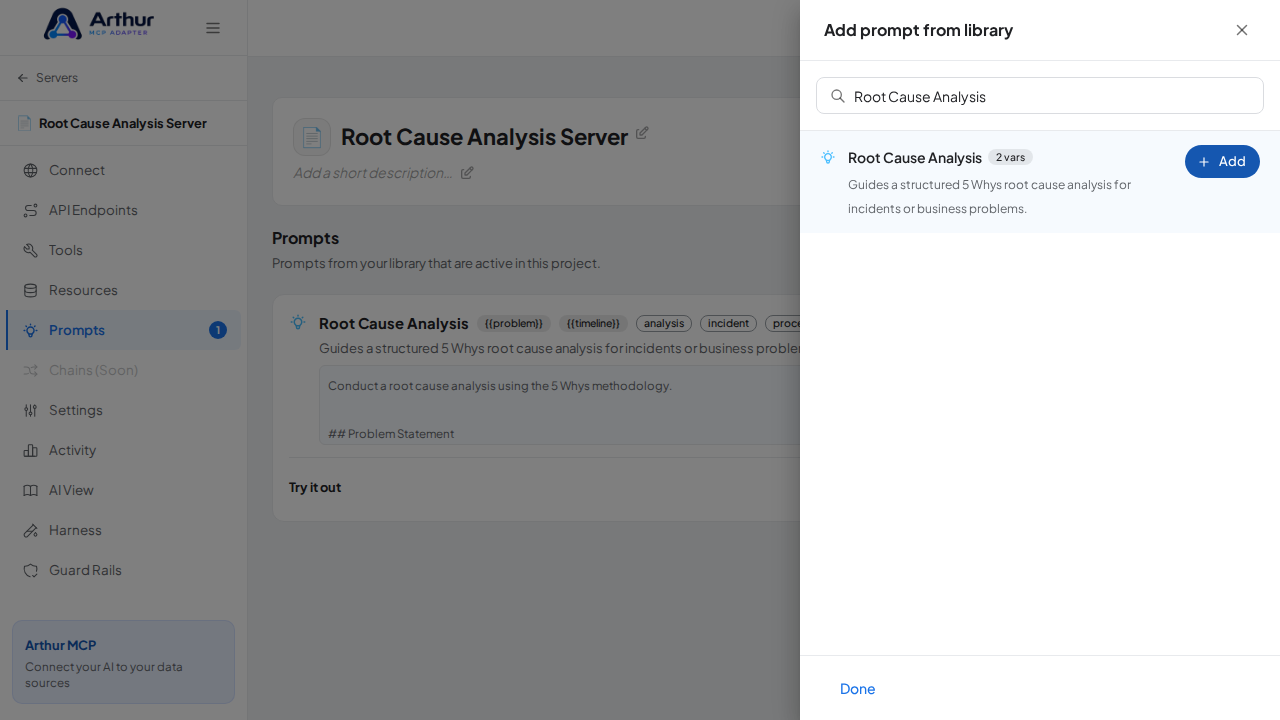Click the book AI View icon
The height and width of the screenshot is (720, 1280).
point(31,490)
